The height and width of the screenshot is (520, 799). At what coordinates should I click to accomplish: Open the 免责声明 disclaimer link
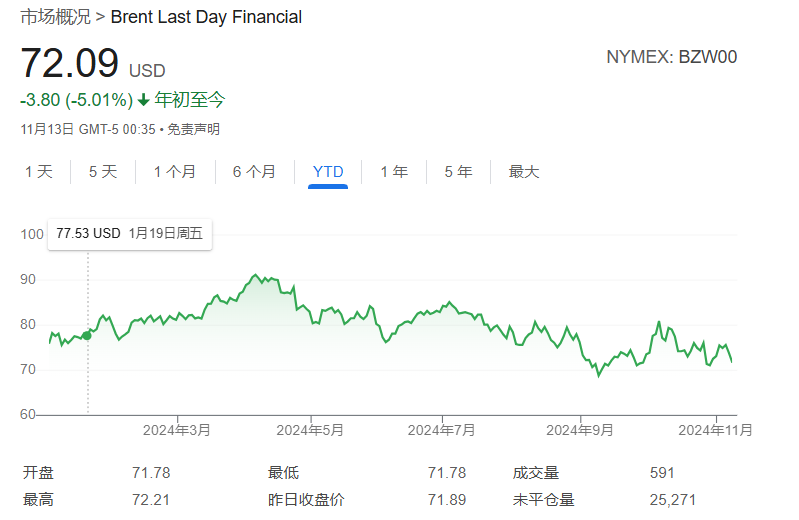pyautogui.click(x=193, y=129)
